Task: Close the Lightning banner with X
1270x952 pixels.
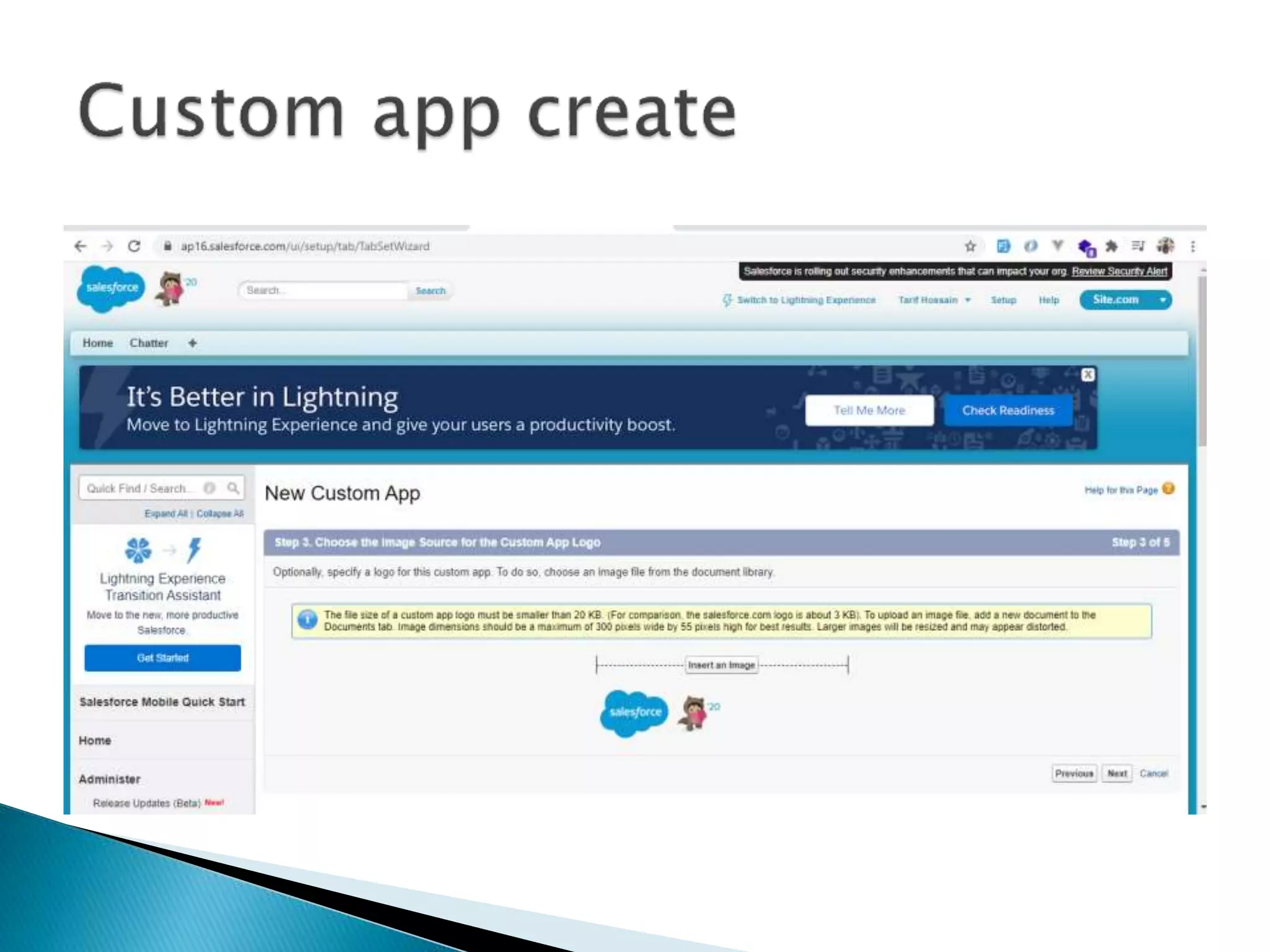Action: (1088, 375)
